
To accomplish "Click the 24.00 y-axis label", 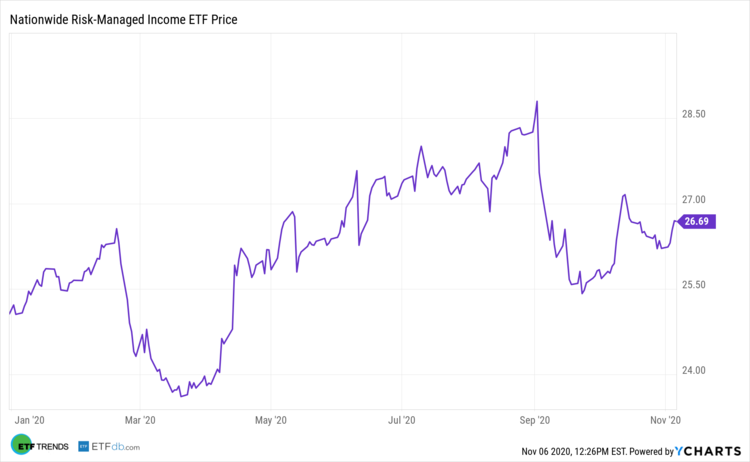I will [693, 371].
